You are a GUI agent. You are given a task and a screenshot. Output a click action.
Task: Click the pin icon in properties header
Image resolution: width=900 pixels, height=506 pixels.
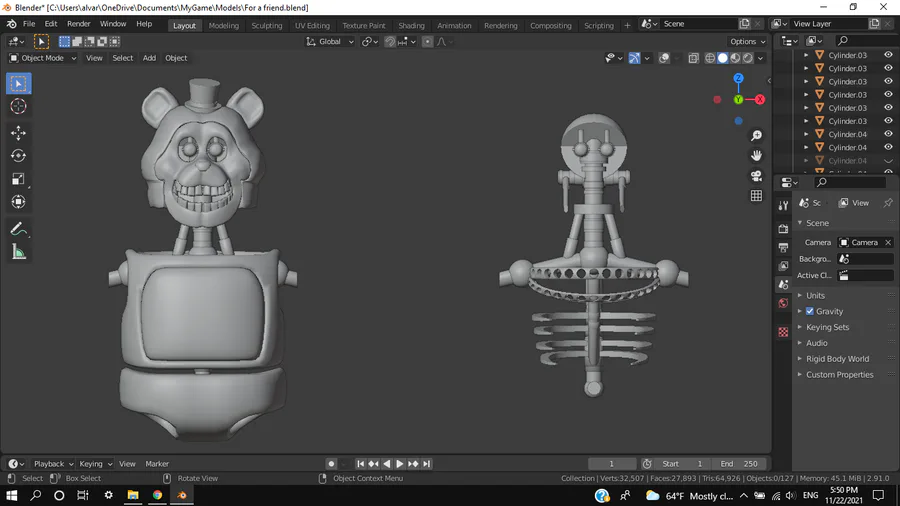[x=888, y=203]
